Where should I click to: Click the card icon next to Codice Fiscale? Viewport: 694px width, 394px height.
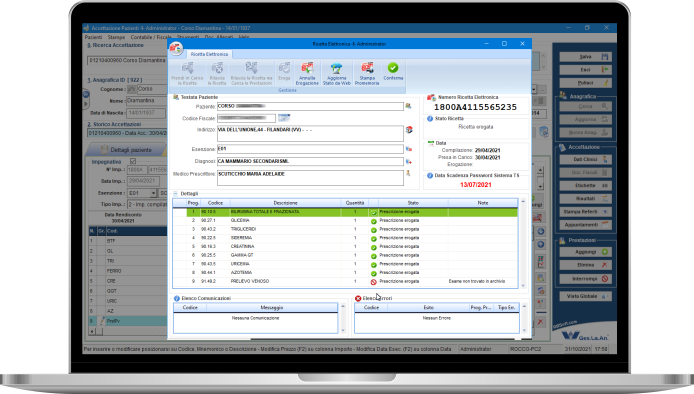[284, 118]
